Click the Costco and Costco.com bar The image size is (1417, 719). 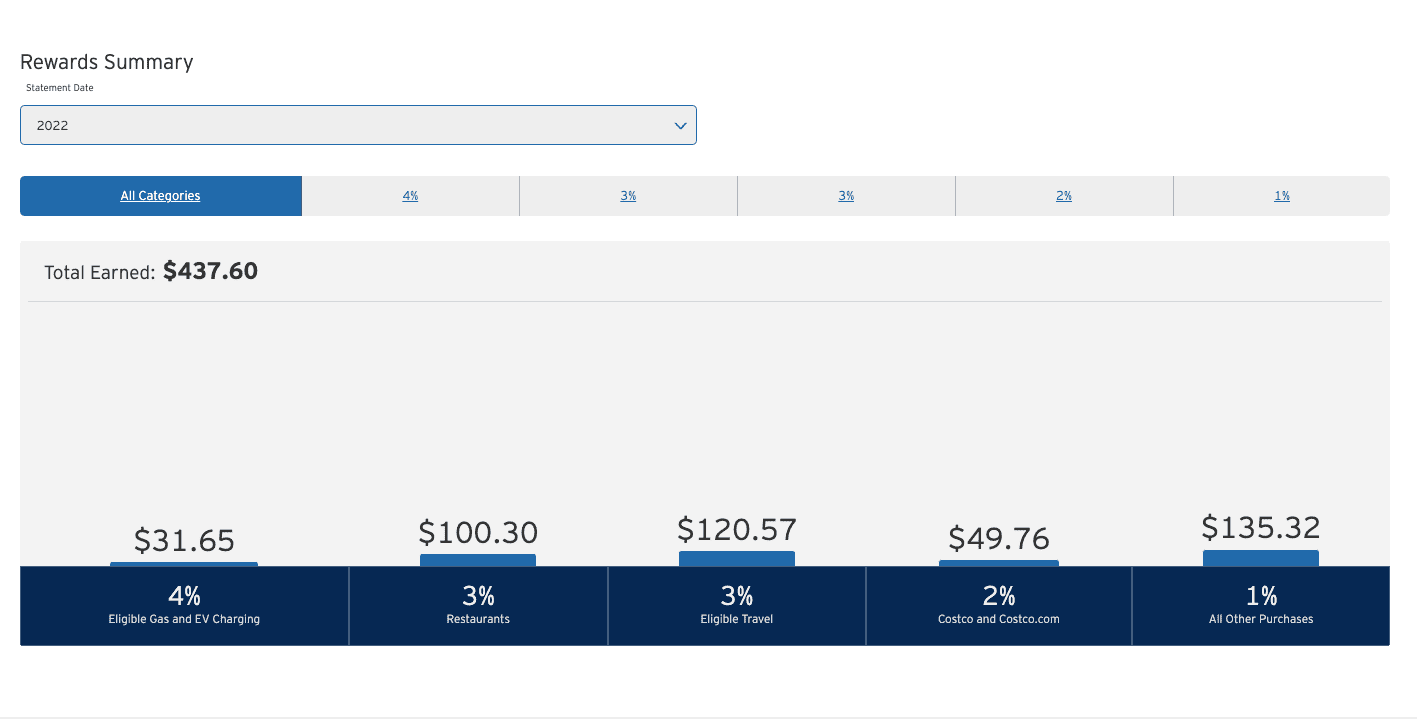point(999,564)
